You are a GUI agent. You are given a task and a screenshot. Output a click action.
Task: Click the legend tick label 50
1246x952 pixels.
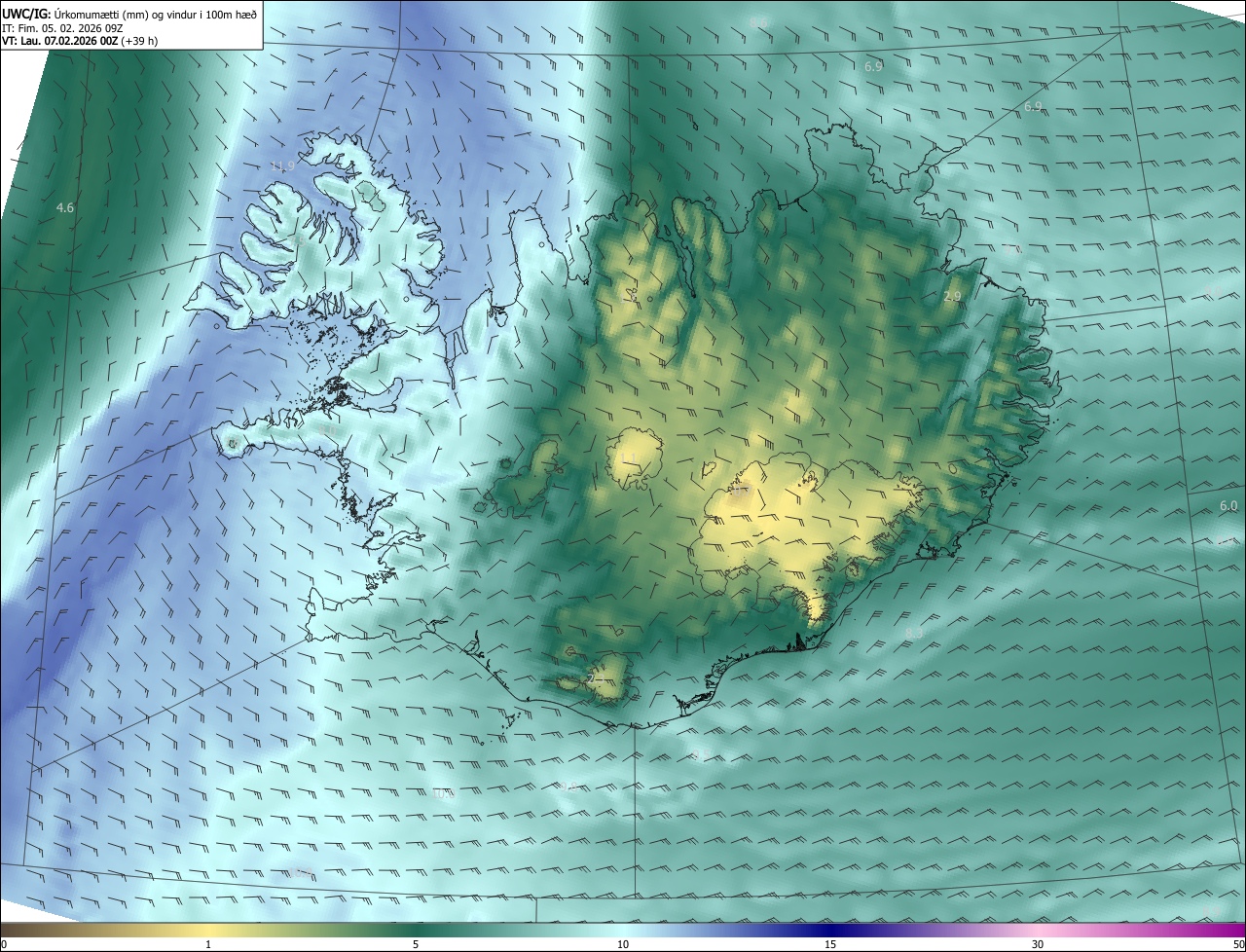click(x=1238, y=944)
